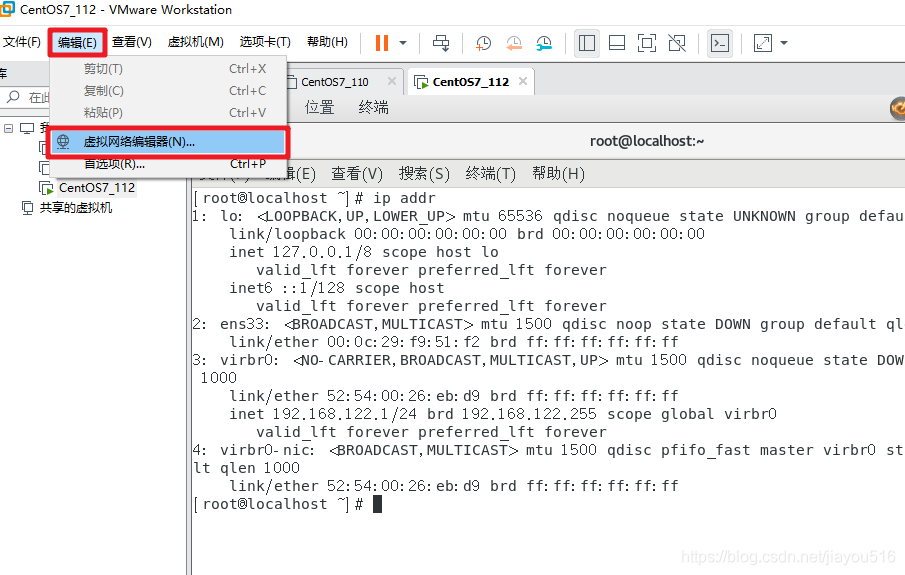The image size is (905, 575).
Task: Close the CentOS7_110 tab
Action: pos(392,81)
